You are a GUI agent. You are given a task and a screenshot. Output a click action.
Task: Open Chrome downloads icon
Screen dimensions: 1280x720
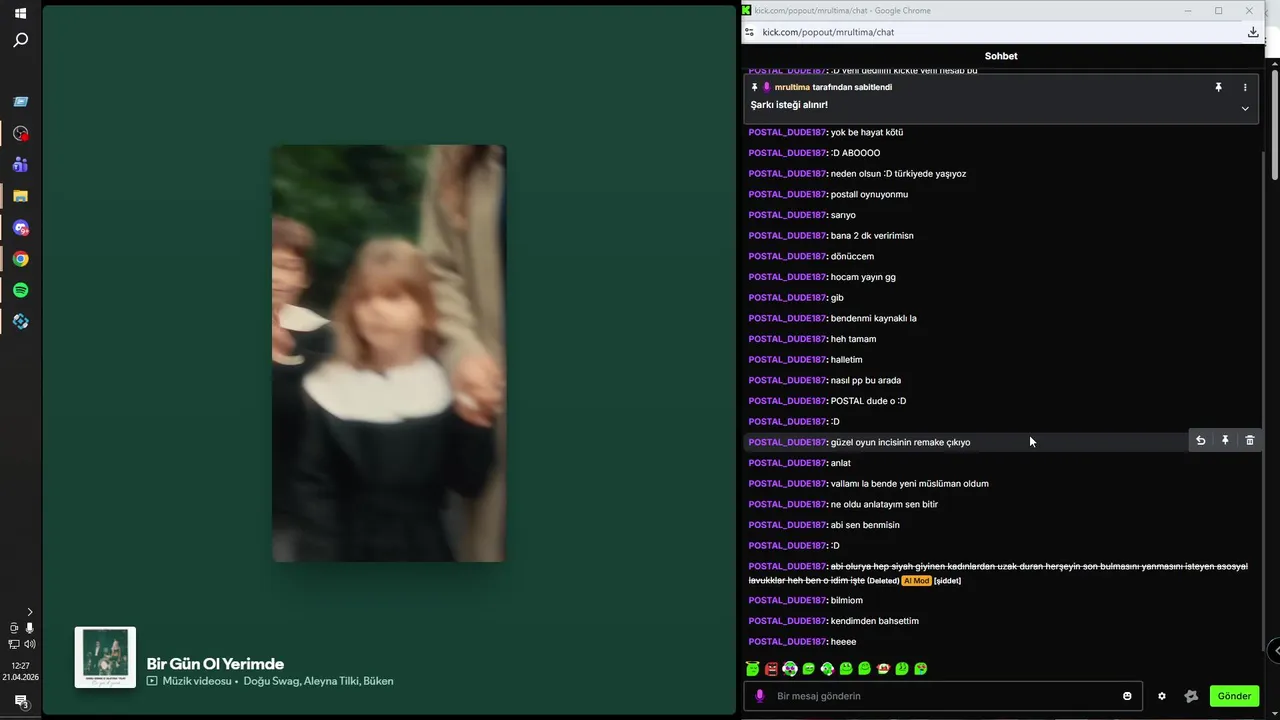point(1253,32)
